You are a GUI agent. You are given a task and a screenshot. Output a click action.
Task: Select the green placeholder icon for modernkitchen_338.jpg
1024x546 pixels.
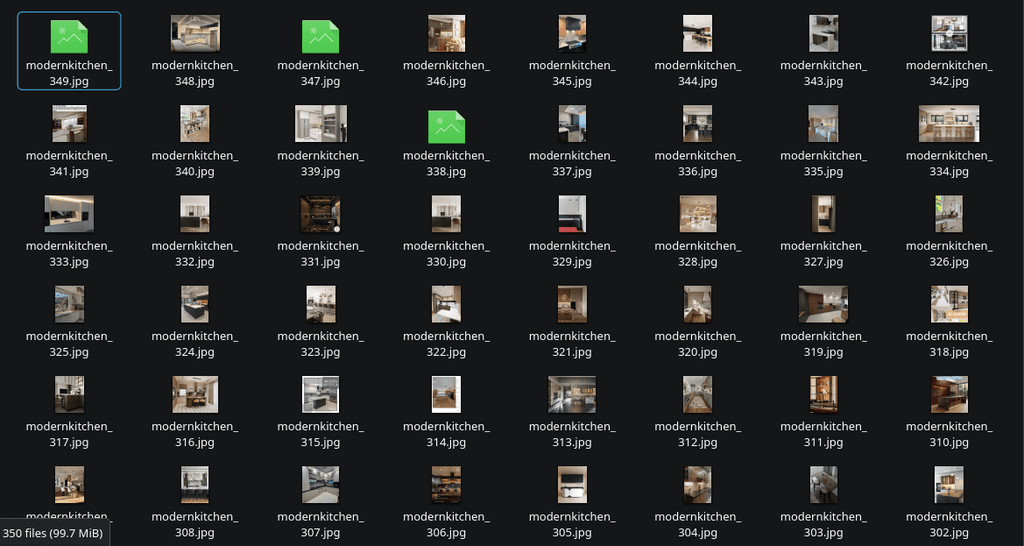click(446, 127)
